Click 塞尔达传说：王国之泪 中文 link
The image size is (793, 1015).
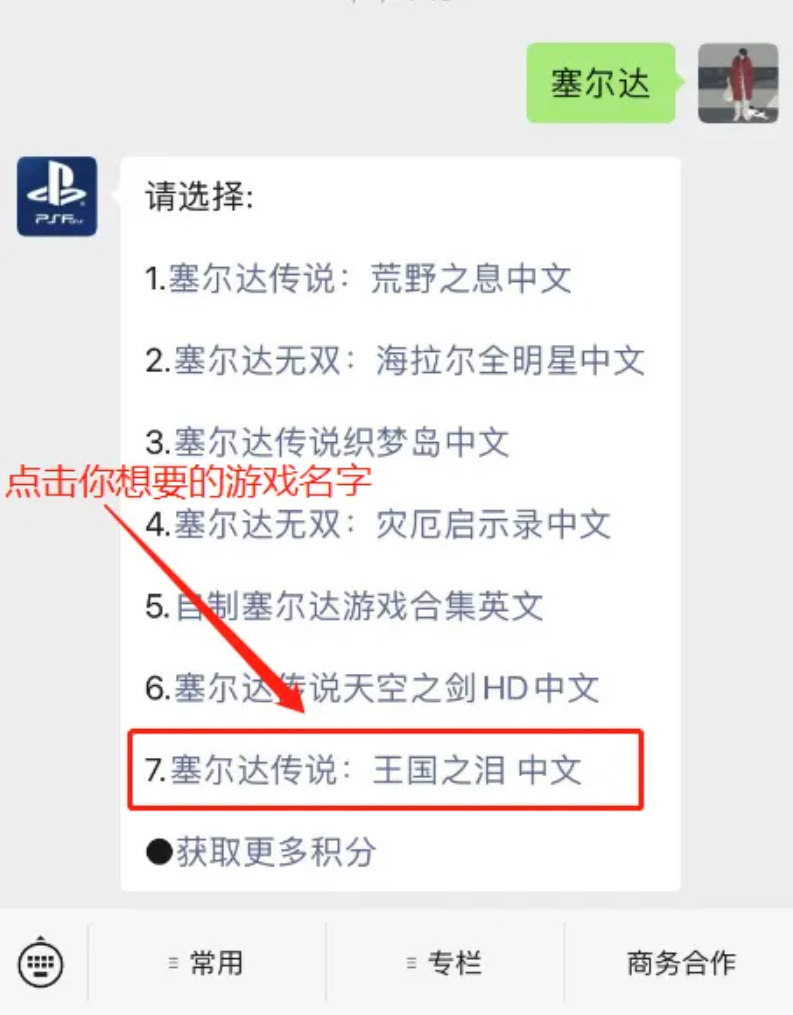click(375, 770)
